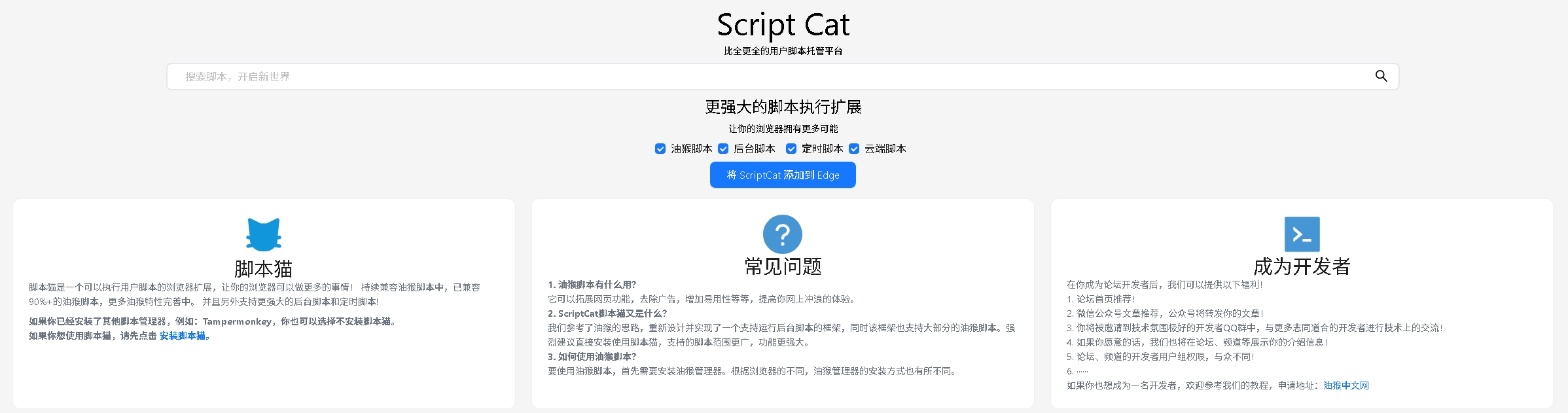Viewport: 1568px width, 413px height.
Task: Click benefit line 2. 微信公众号文章推荐
Action: point(1165,314)
